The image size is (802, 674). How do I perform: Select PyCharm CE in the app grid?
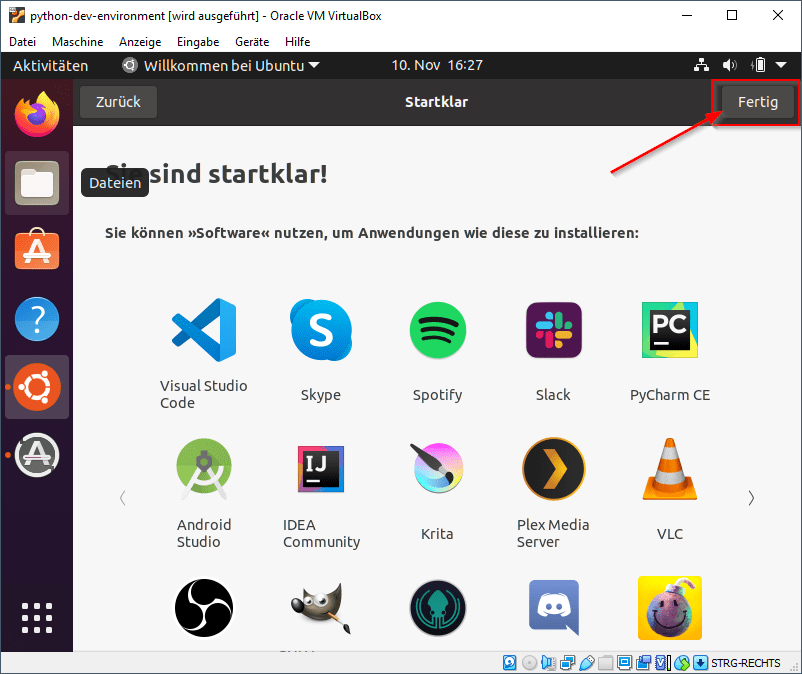669,330
